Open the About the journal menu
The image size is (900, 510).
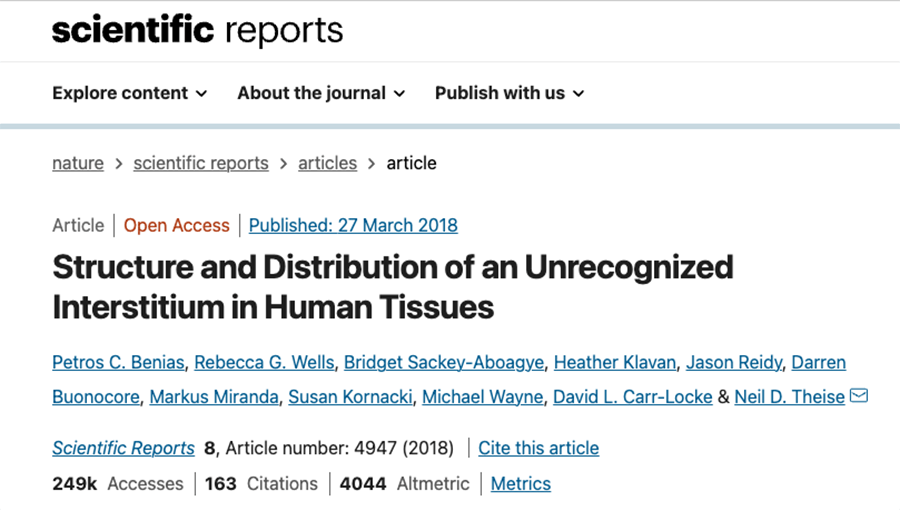pos(321,93)
